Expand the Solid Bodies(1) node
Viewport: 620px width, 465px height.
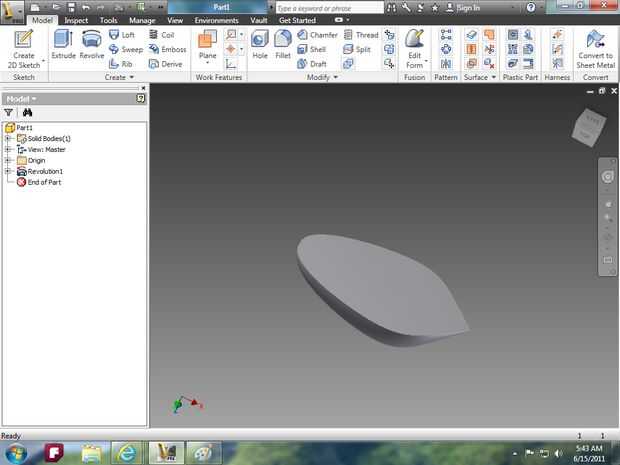point(8,138)
